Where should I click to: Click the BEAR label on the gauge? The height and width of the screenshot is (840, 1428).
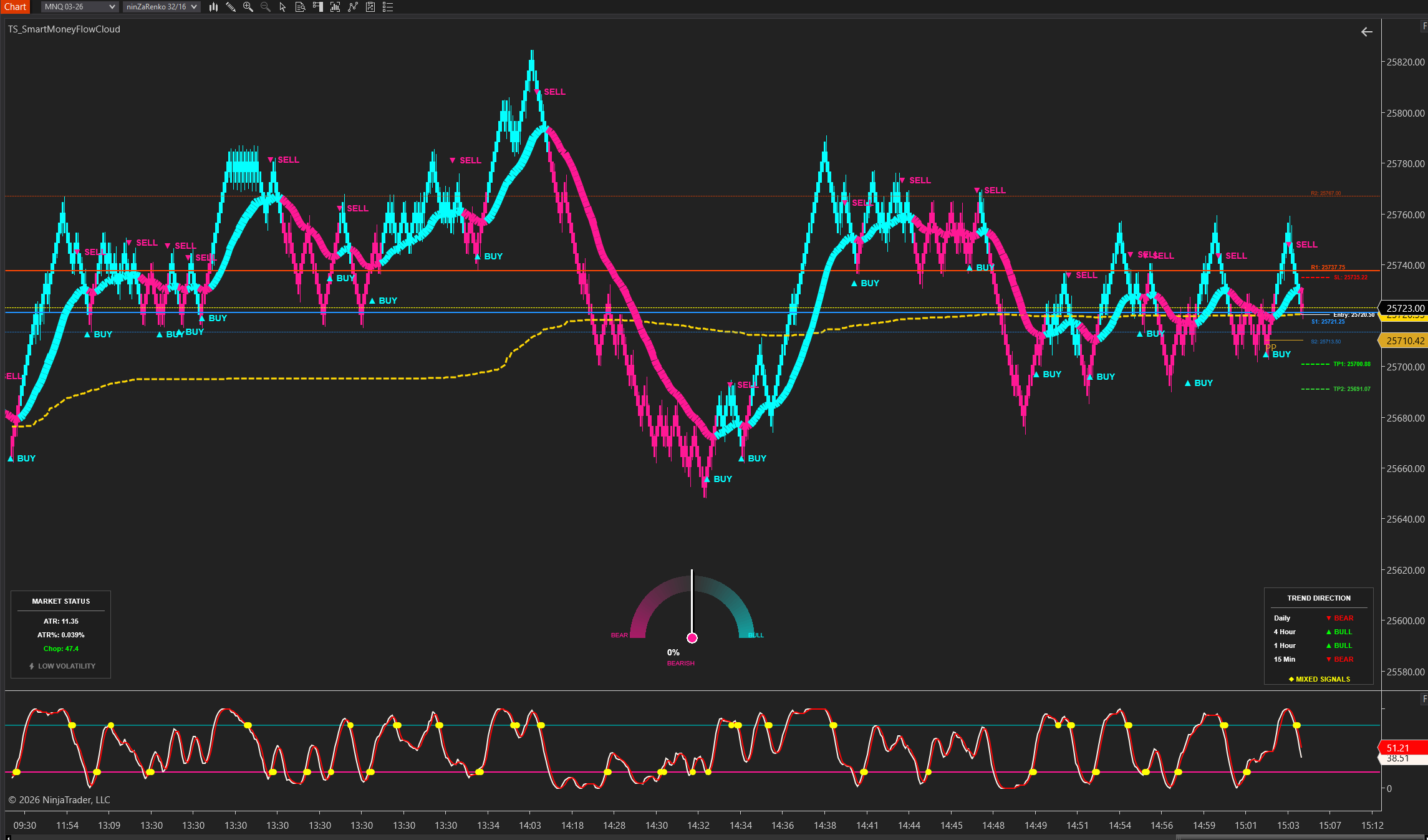click(x=619, y=635)
